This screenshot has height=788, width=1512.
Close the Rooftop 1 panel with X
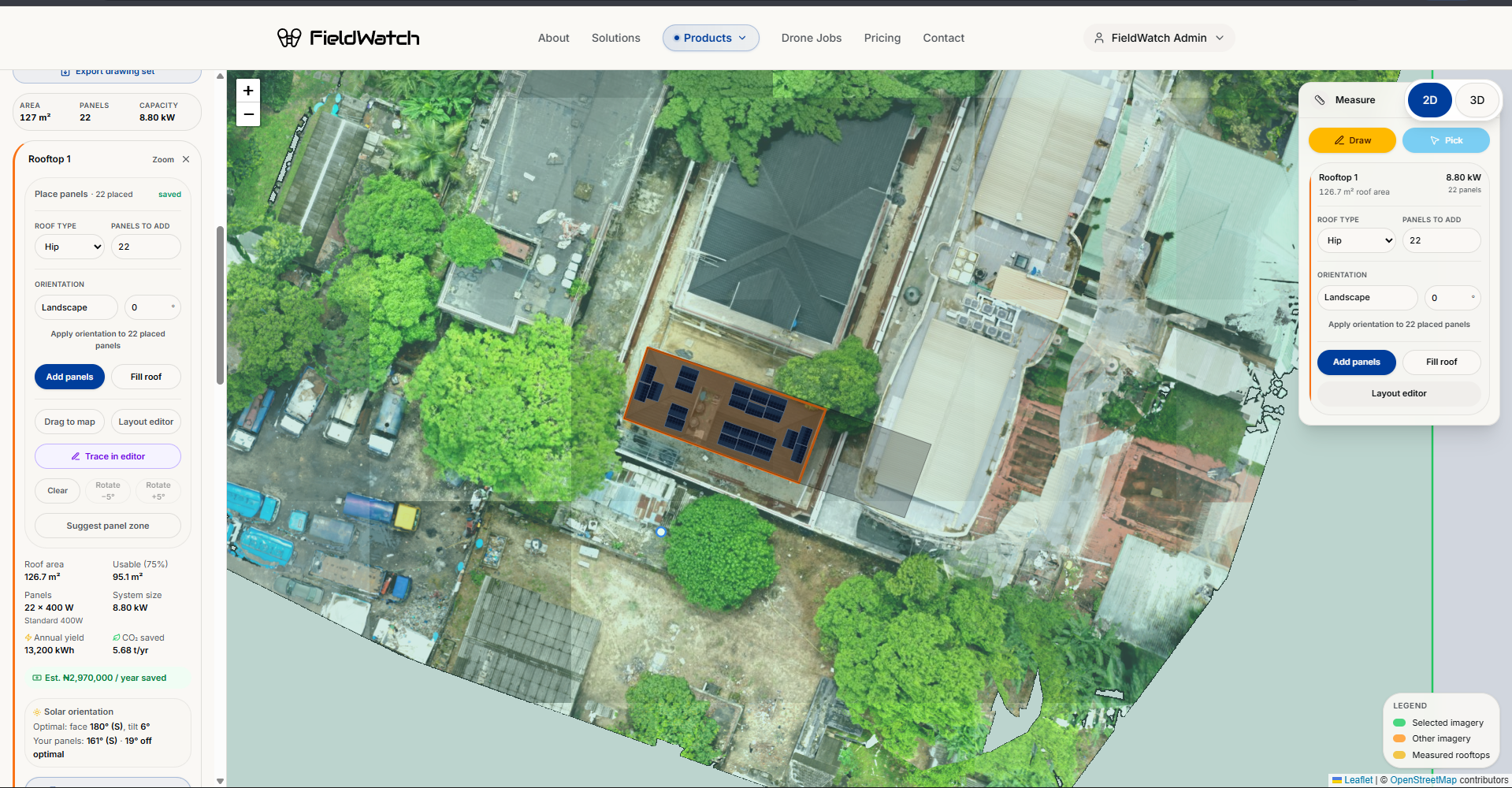186,159
